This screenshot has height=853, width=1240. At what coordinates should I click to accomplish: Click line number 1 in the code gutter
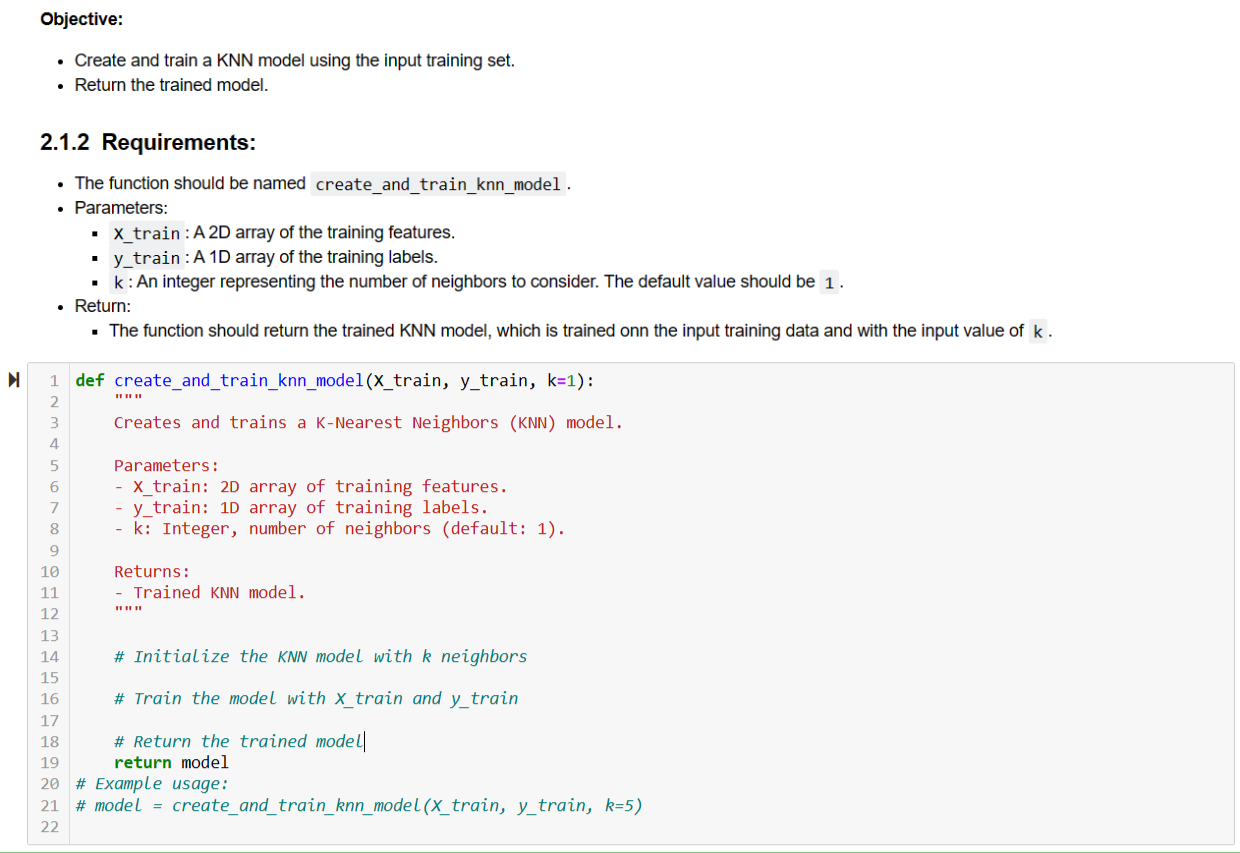(53, 380)
